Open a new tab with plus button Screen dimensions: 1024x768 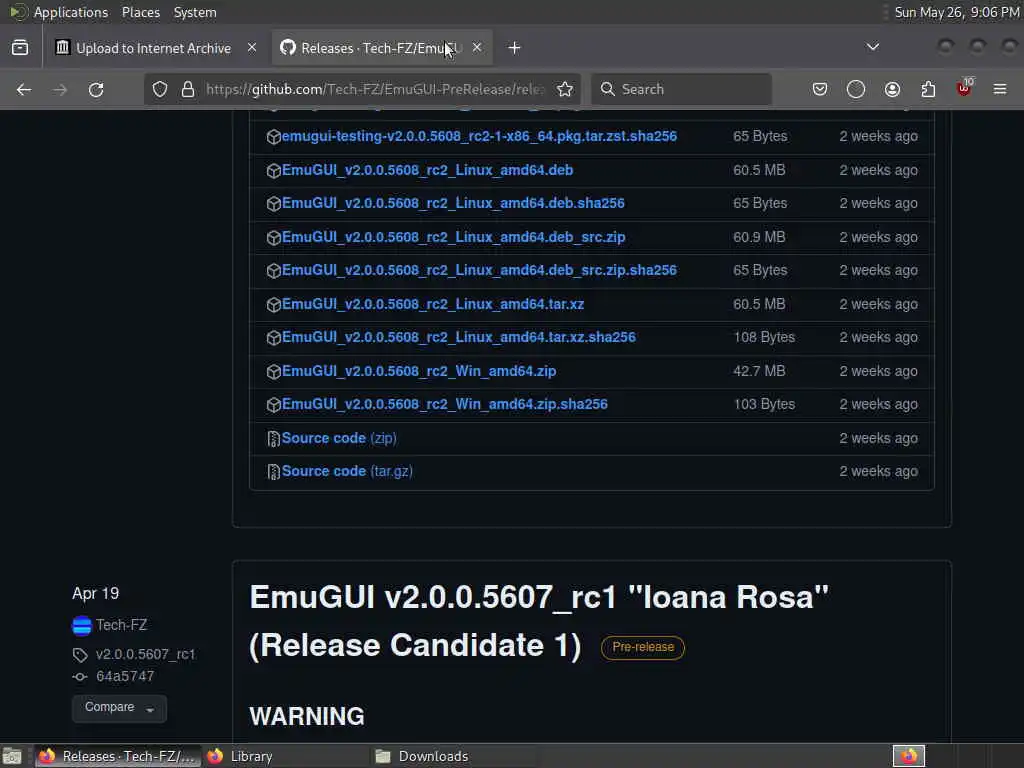click(x=514, y=48)
